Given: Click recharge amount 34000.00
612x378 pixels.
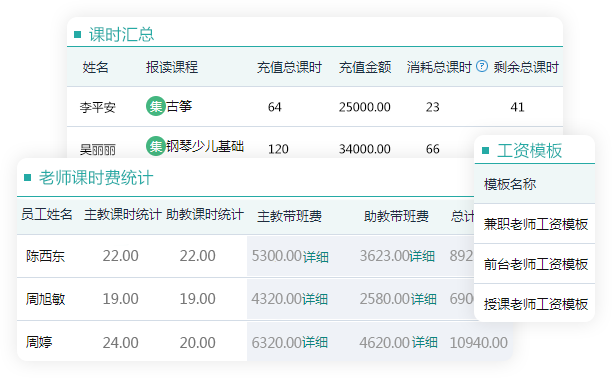Looking at the screenshot, I should 365,149.
